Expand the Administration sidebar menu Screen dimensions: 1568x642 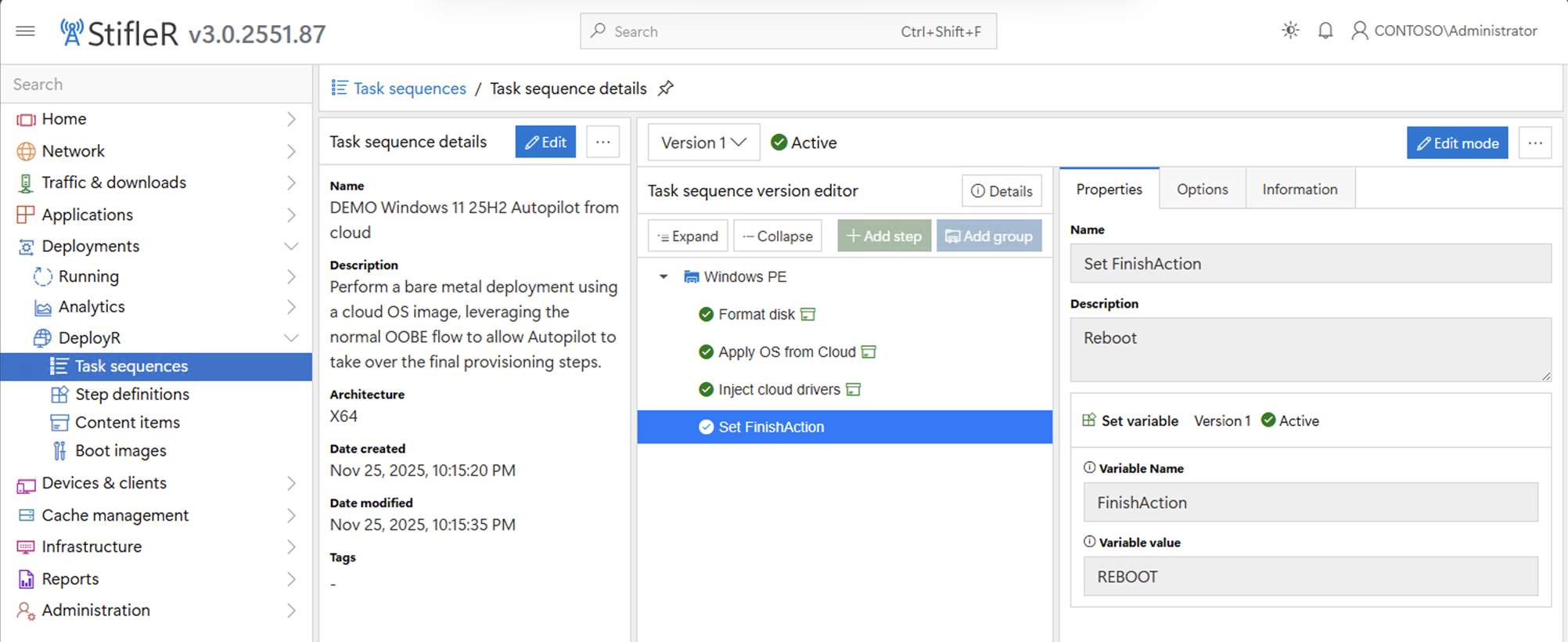click(x=290, y=610)
